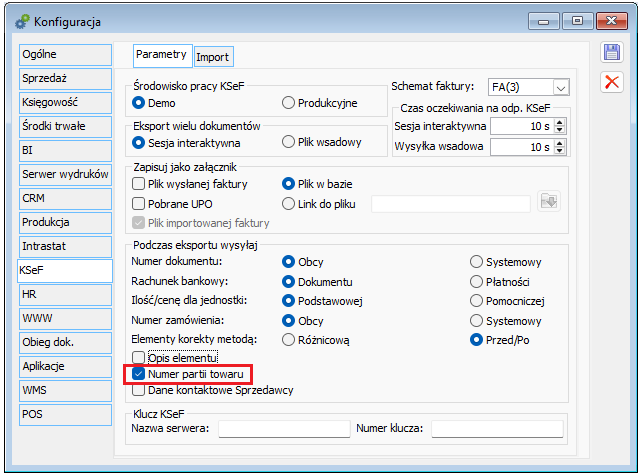Minimize the Konfiguracja window

point(543,21)
